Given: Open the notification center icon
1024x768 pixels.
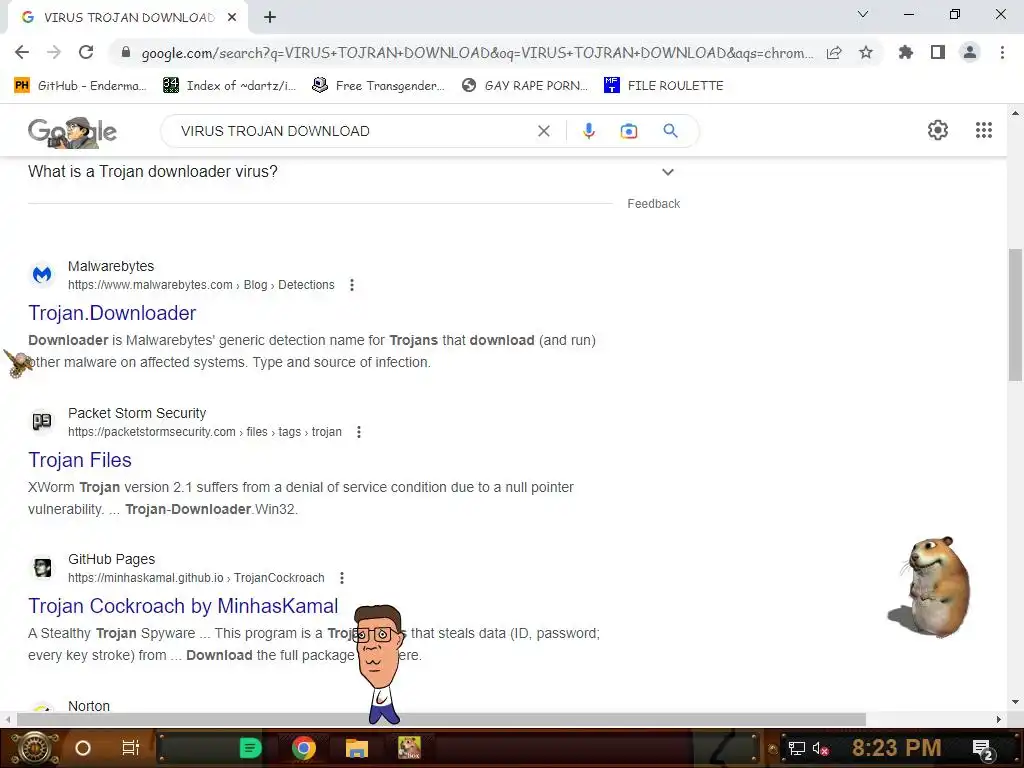Looking at the screenshot, I should pos(983,749).
